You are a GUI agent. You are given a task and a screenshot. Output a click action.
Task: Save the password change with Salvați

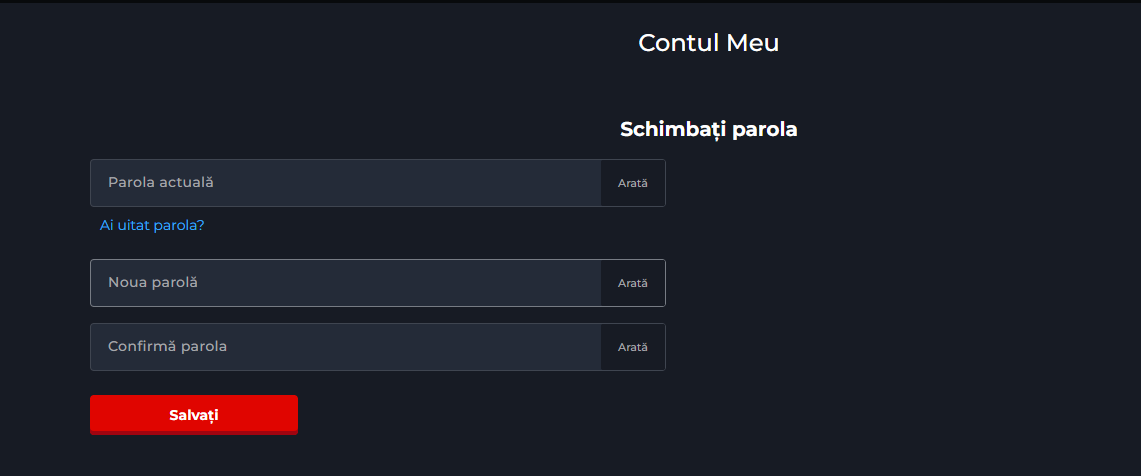(194, 415)
